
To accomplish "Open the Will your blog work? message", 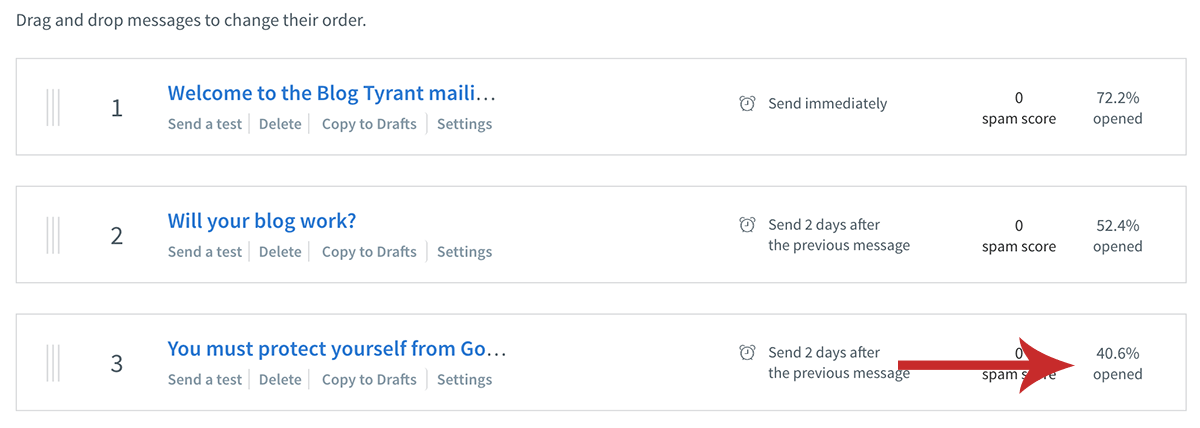I will 262,220.
